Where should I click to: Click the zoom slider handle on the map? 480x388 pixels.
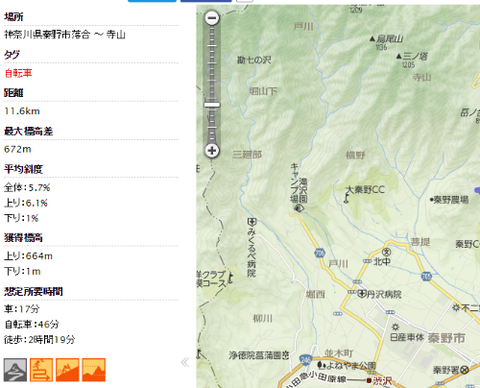212,105
